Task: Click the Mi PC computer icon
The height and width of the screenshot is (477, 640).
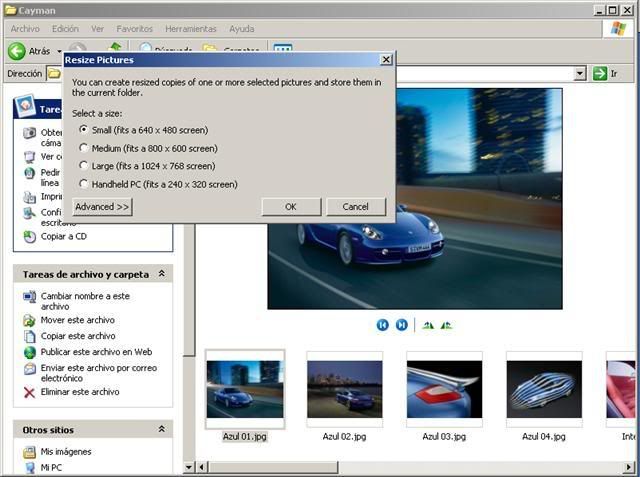Action: 29,468
